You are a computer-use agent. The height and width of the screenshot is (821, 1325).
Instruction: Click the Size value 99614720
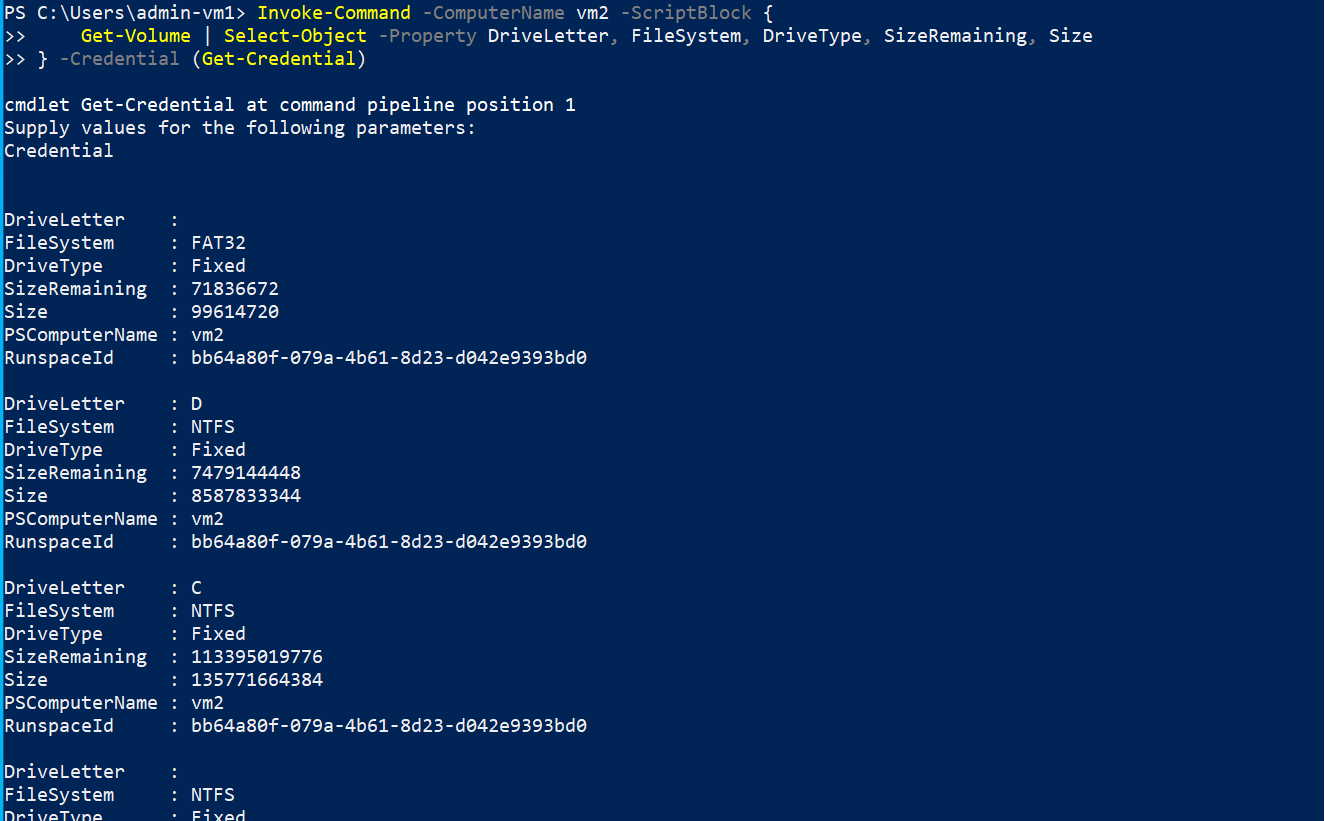[x=235, y=312]
